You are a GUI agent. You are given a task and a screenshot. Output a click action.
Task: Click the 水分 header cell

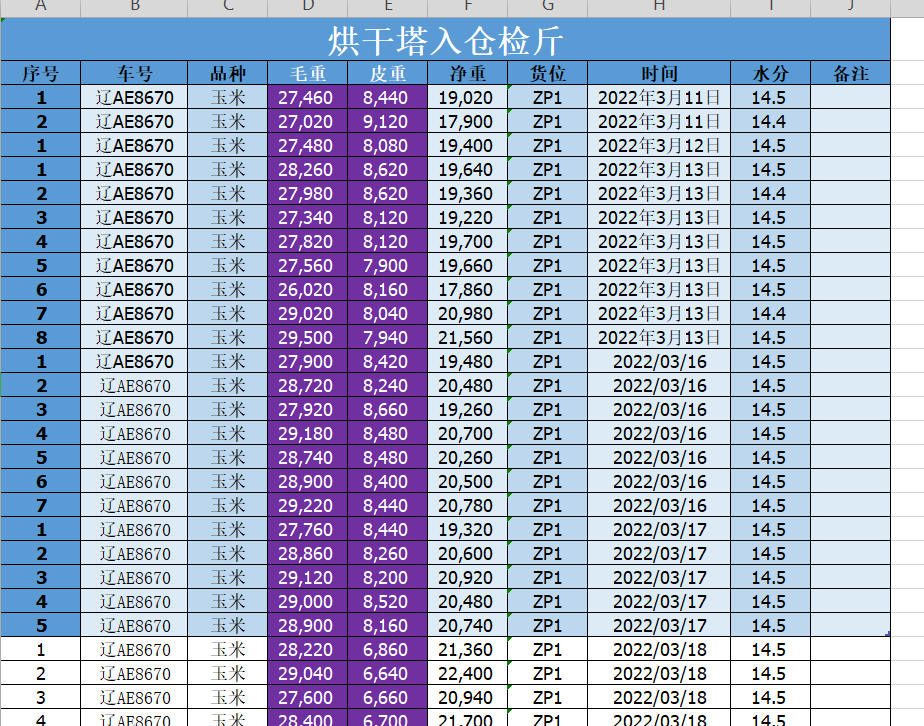[771, 73]
